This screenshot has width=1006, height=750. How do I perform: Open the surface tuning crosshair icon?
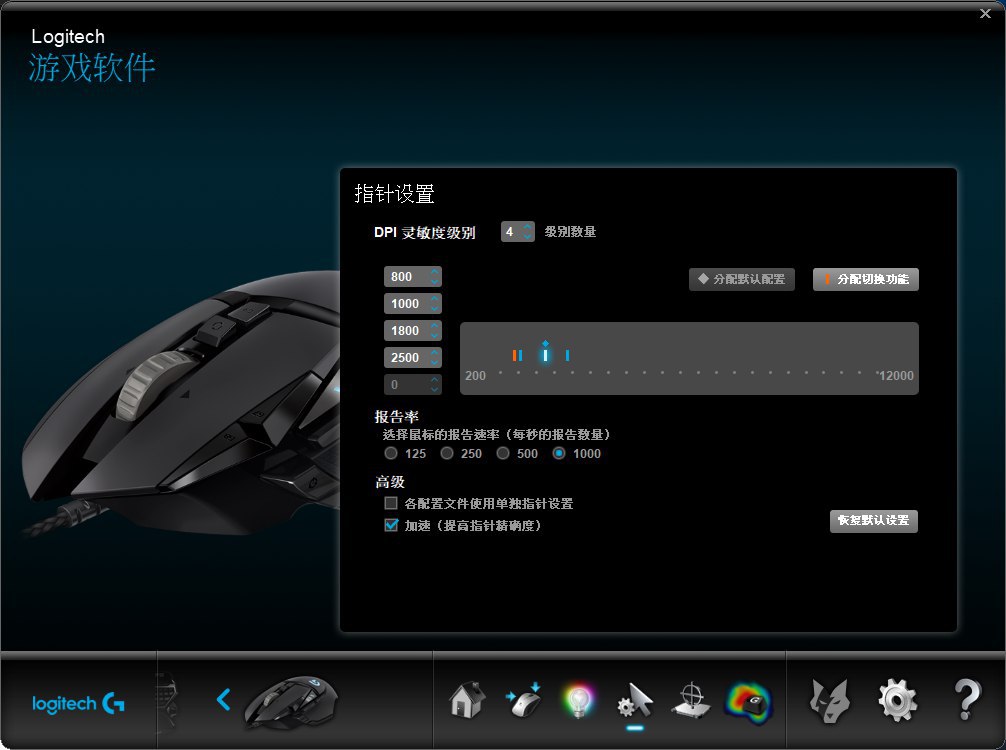point(691,700)
